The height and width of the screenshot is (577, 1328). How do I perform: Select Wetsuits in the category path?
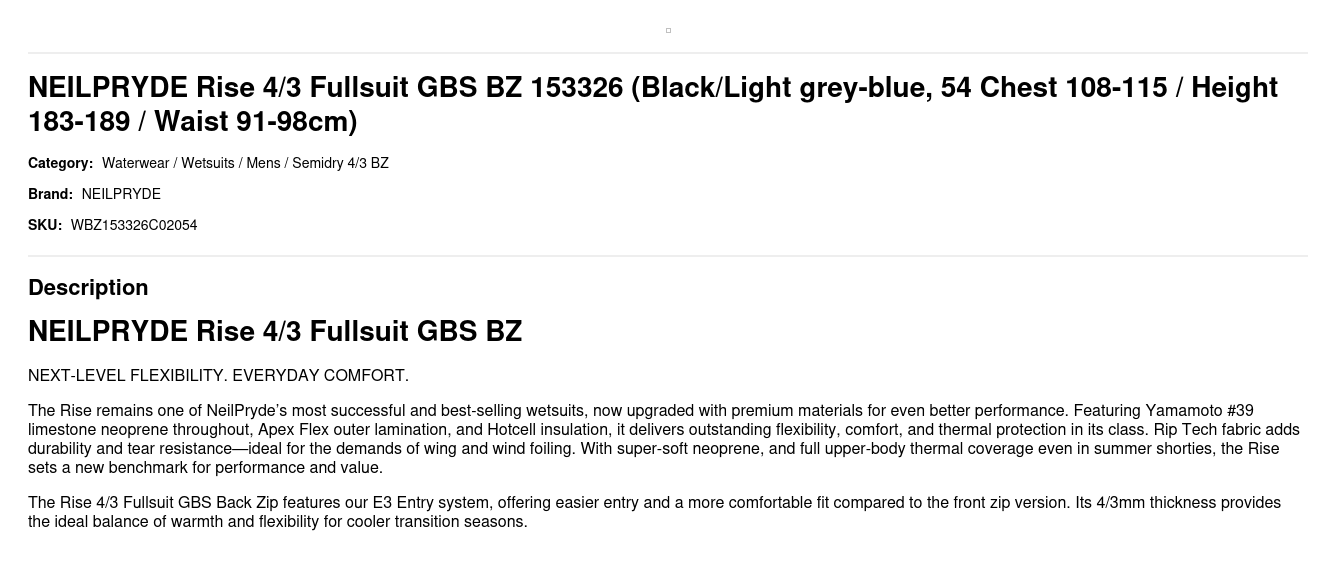click(207, 163)
